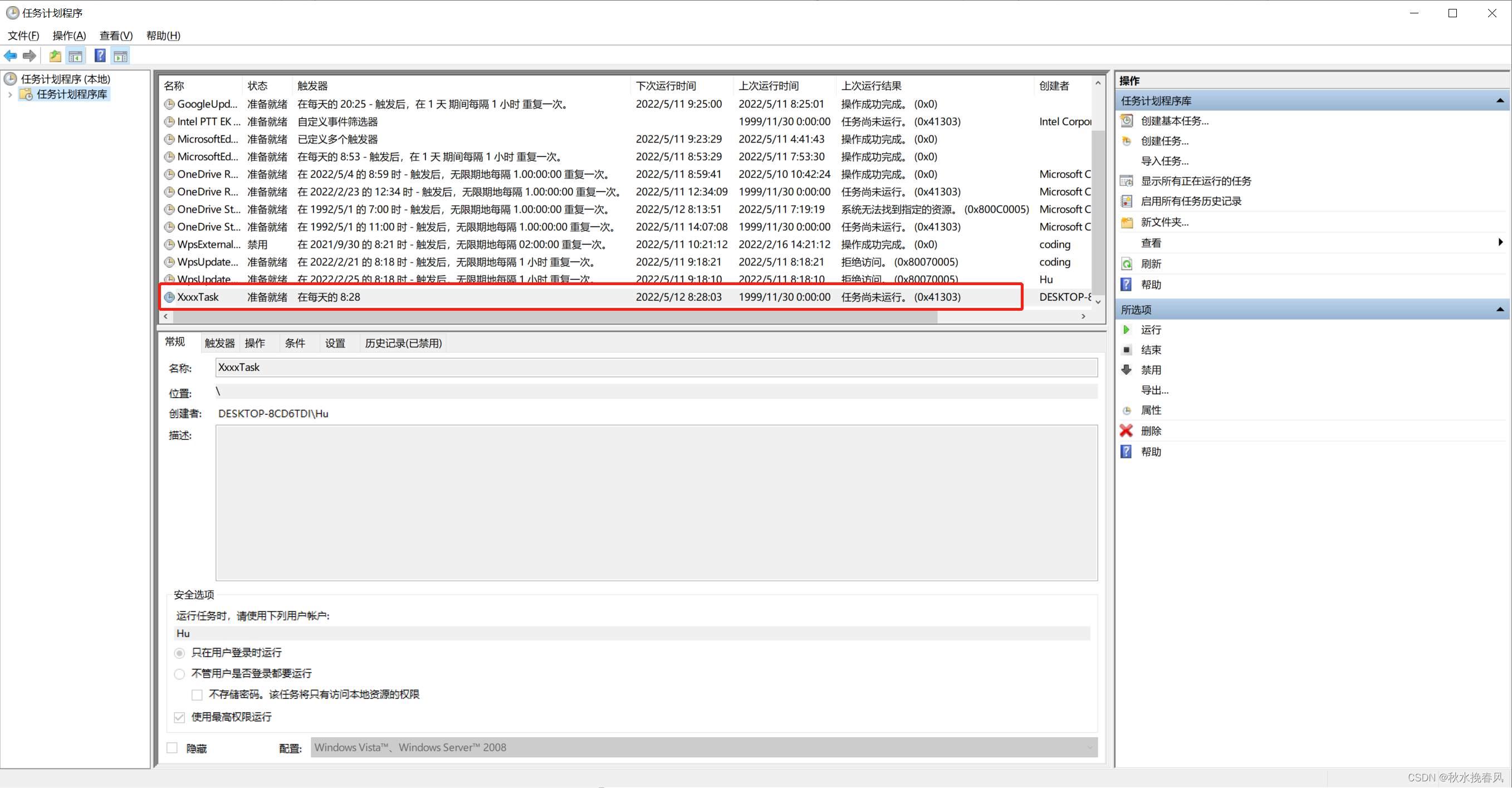The width and height of the screenshot is (1512, 788).
Task: Open the 查看(V) menu
Action: [116, 36]
